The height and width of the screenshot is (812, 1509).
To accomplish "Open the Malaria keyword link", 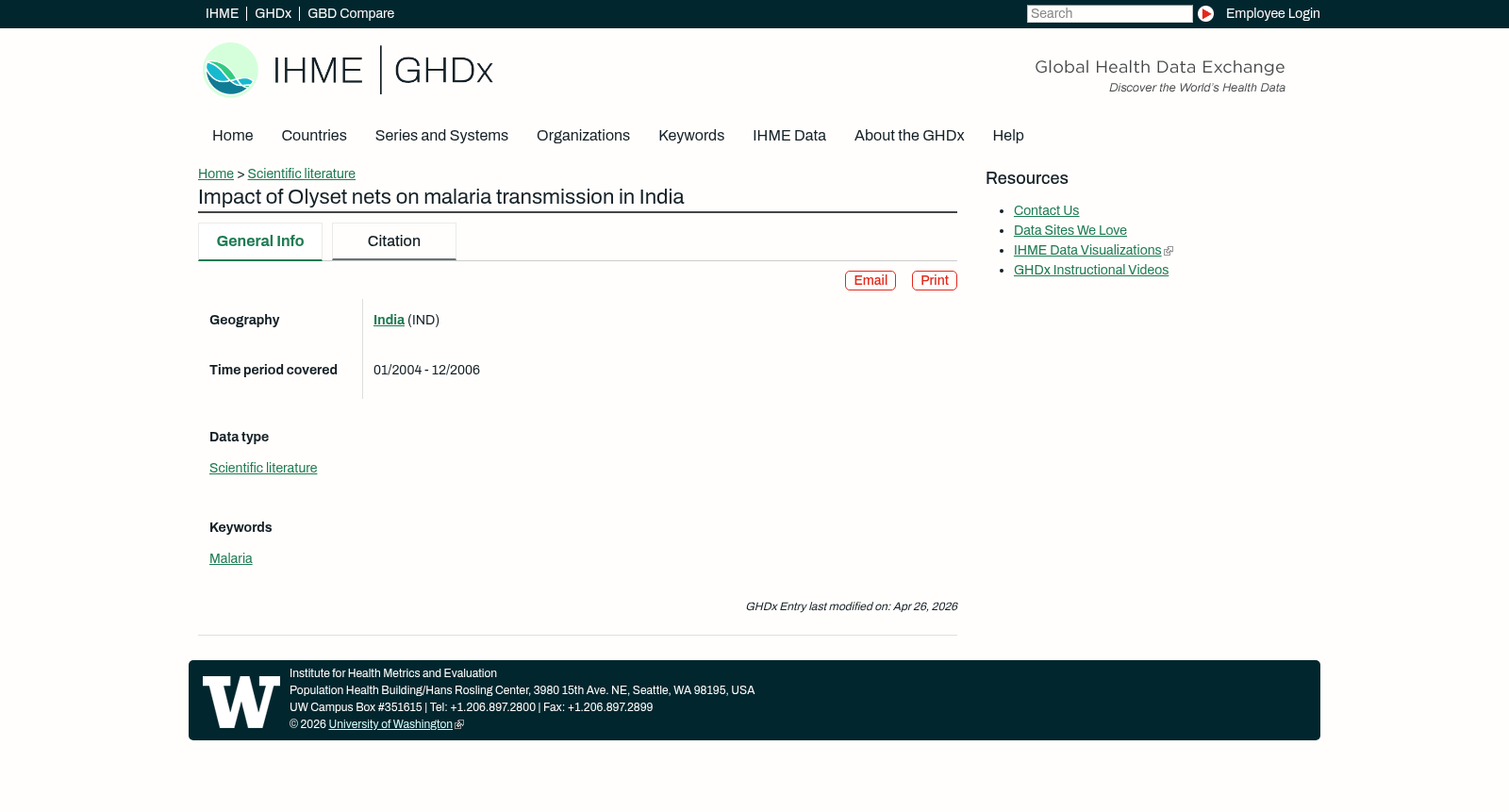I will [231, 558].
